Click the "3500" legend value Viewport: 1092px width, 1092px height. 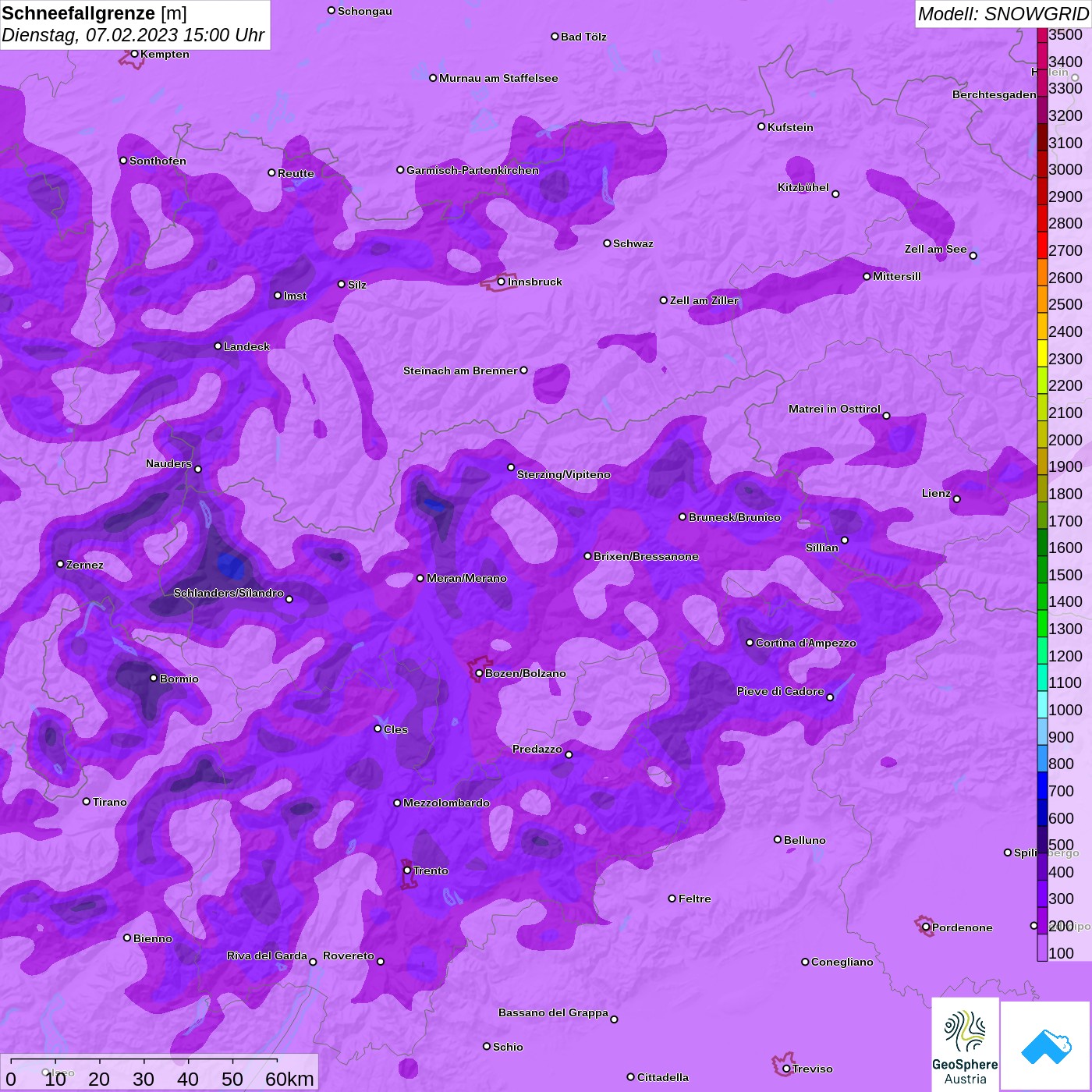[x=1065, y=34]
